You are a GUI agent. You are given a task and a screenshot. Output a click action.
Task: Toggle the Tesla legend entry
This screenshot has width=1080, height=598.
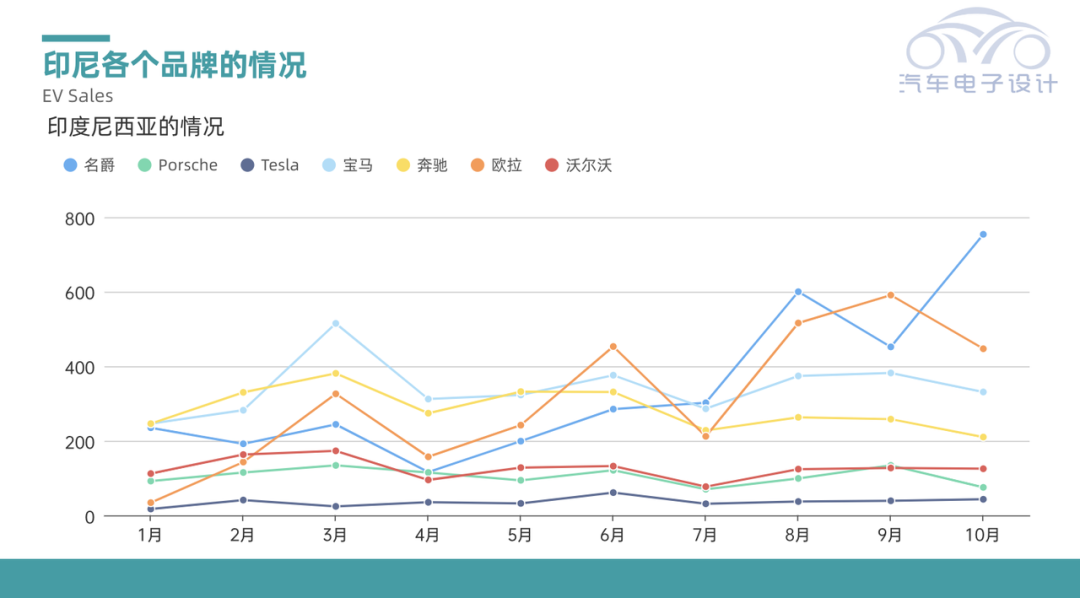(269, 165)
